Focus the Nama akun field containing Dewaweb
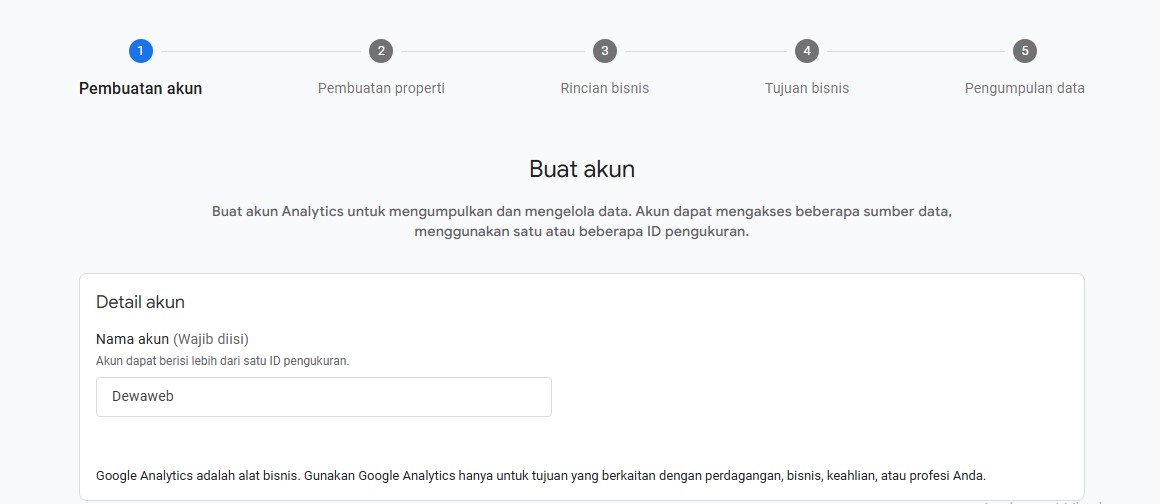The width and height of the screenshot is (1160, 504). click(x=324, y=397)
